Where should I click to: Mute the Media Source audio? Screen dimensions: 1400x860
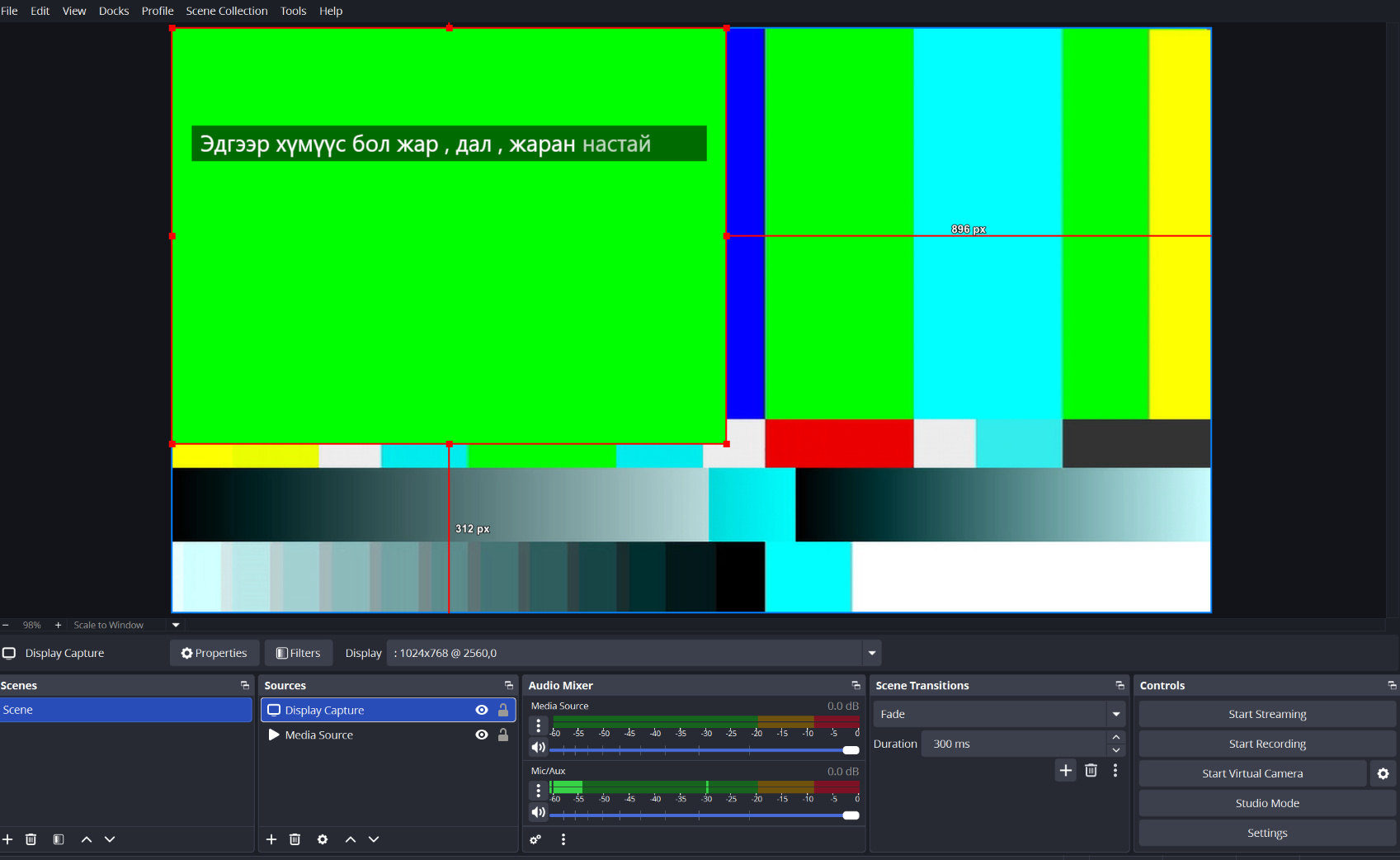tap(539, 748)
